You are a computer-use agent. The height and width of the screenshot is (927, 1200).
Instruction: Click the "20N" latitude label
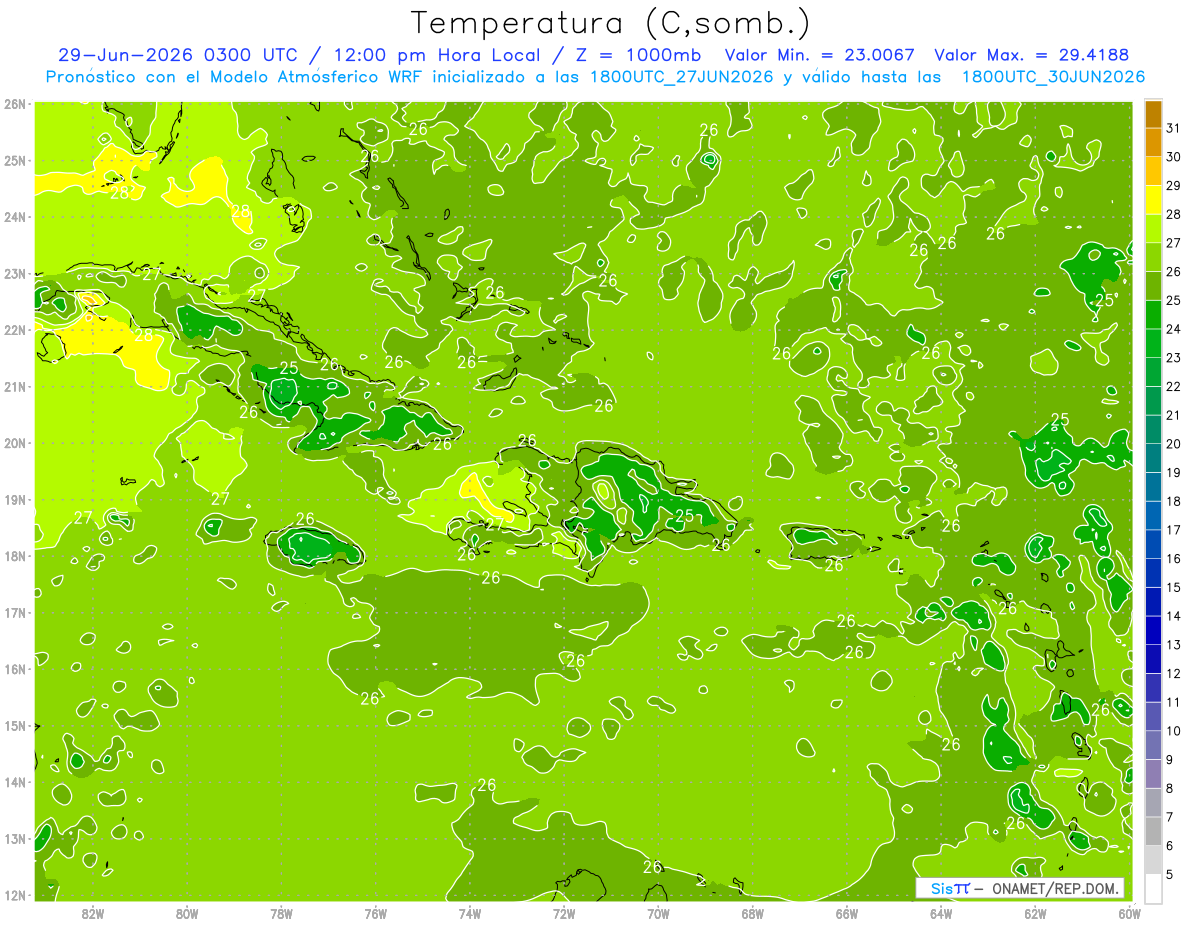(x=15, y=443)
